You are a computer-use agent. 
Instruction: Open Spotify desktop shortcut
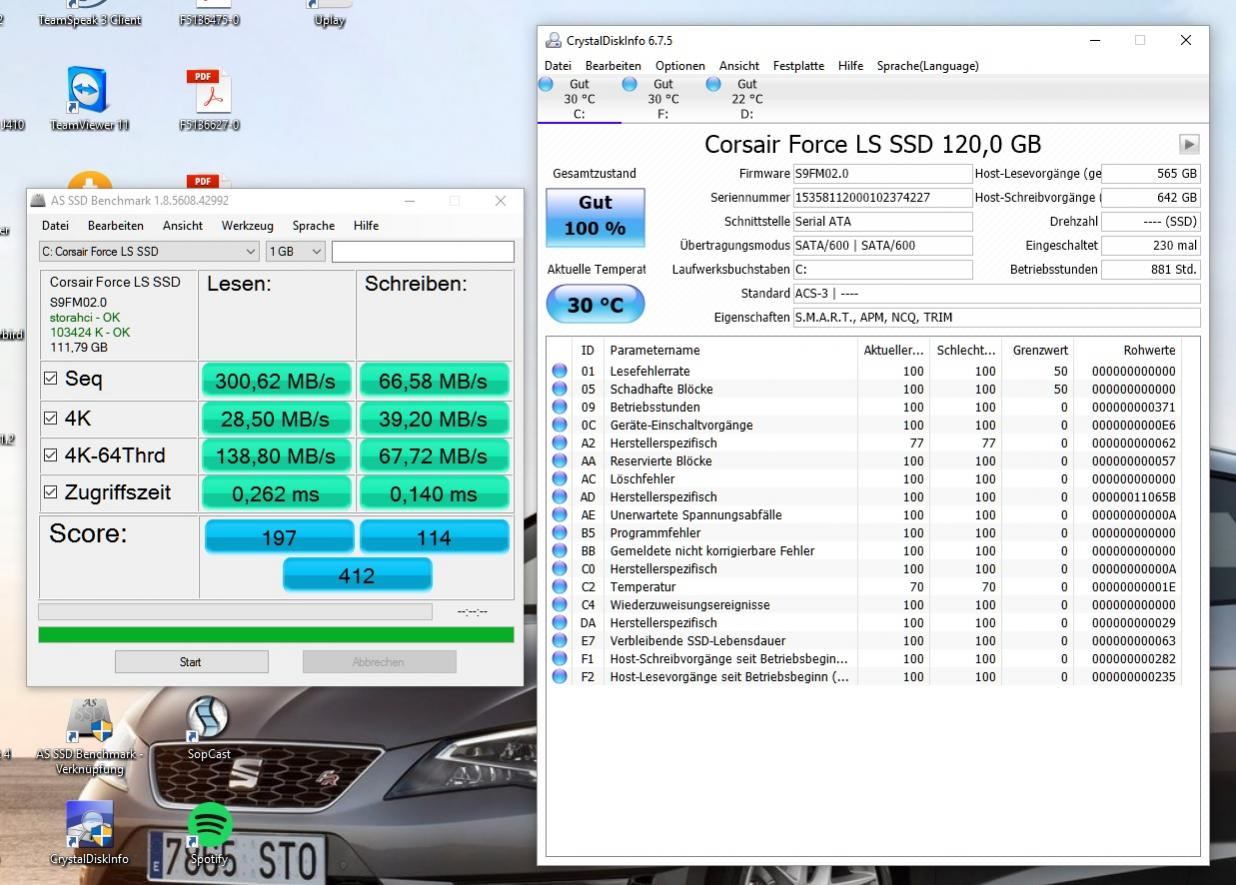[x=210, y=833]
